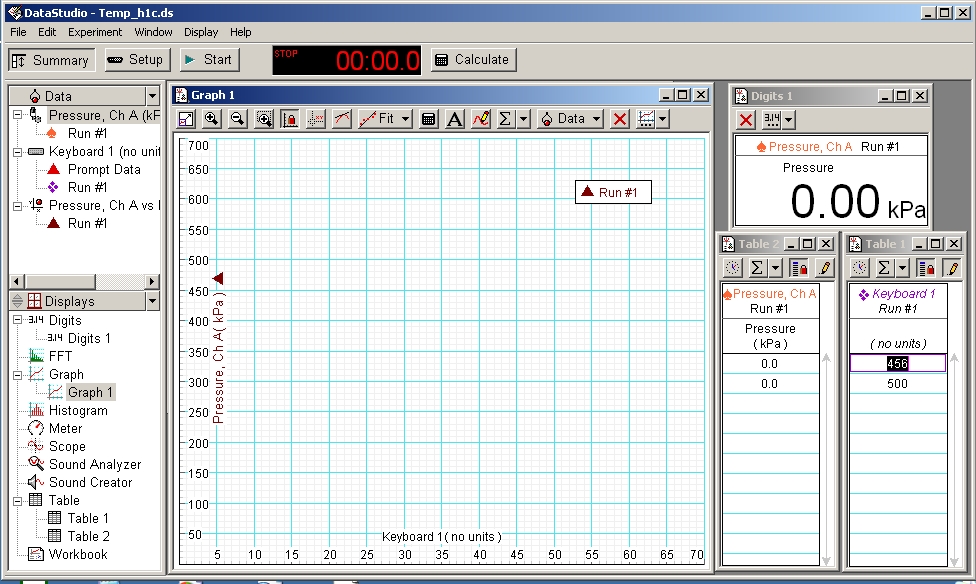
Task: Toggle the data lock button in Table 2
Action: coord(798,268)
